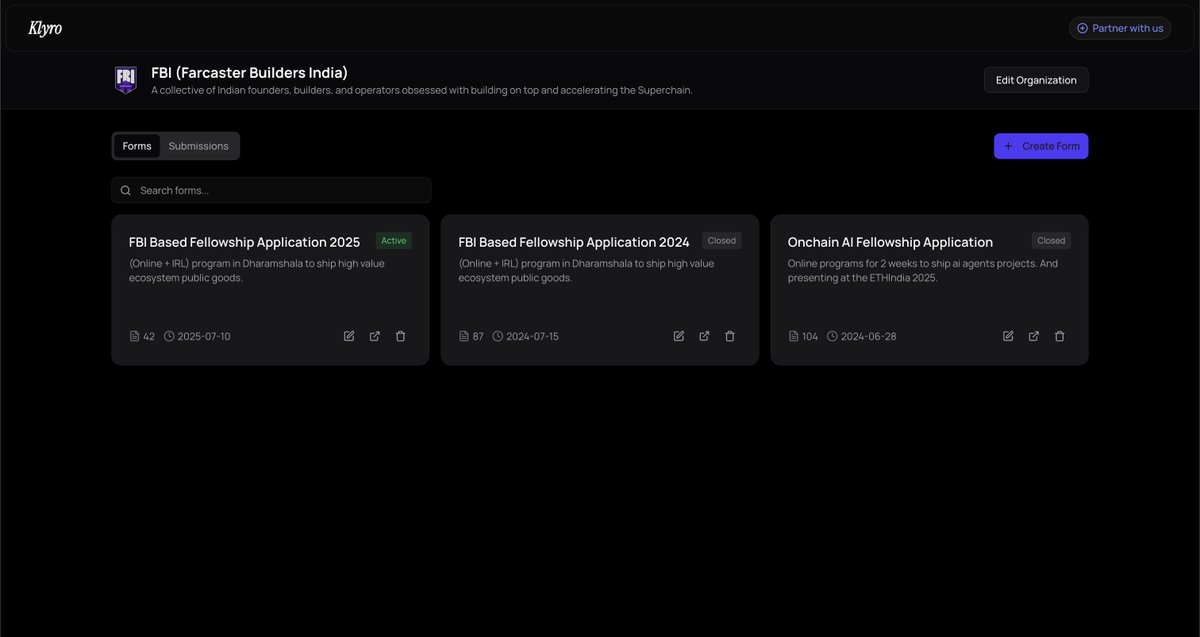Switch to the Submissions tab

pos(198,146)
